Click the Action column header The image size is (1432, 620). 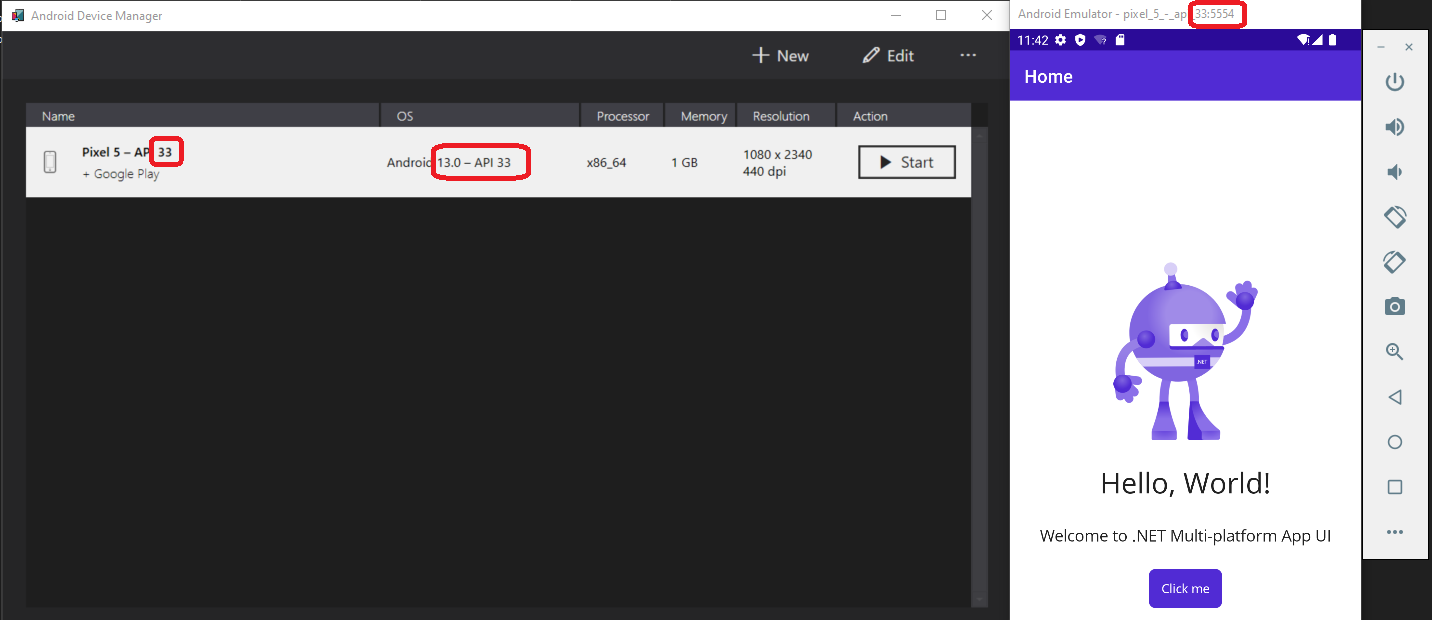pyautogui.click(x=904, y=116)
